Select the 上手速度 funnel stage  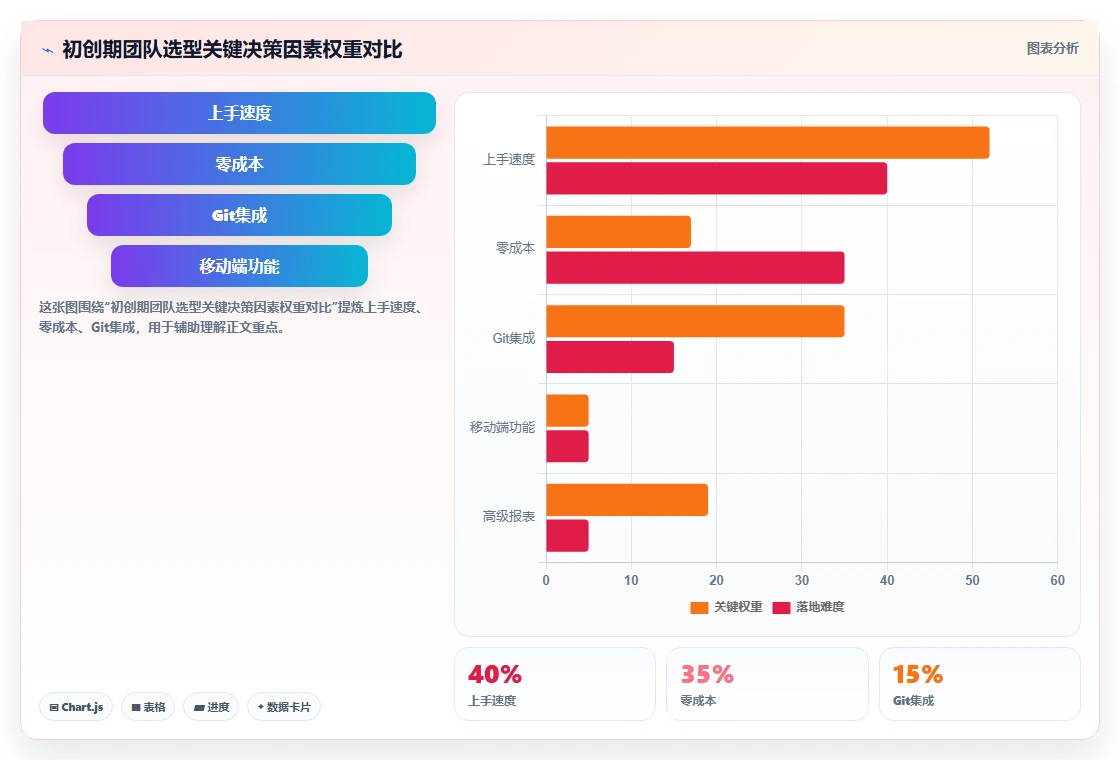[239, 113]
